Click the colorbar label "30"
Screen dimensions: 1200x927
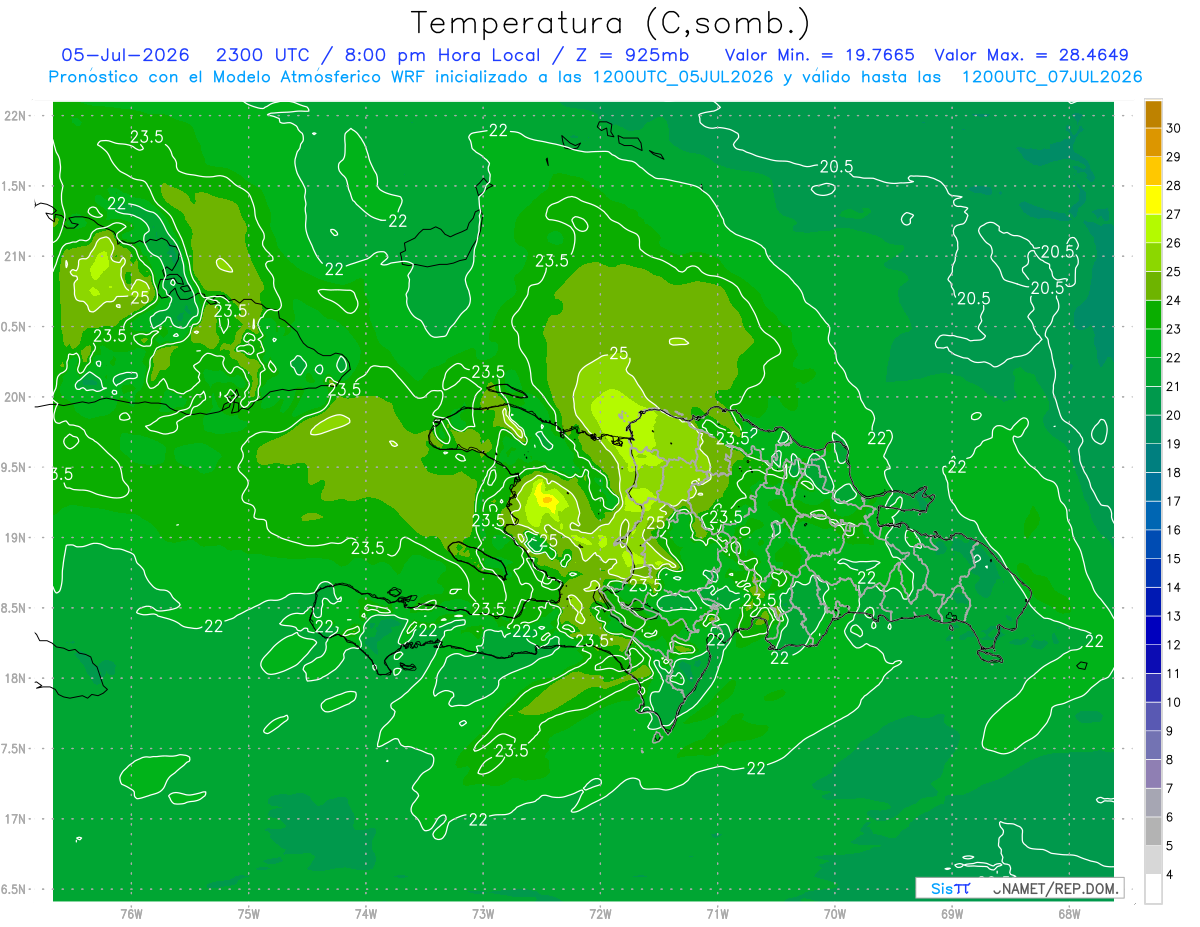pos(1174,128)
